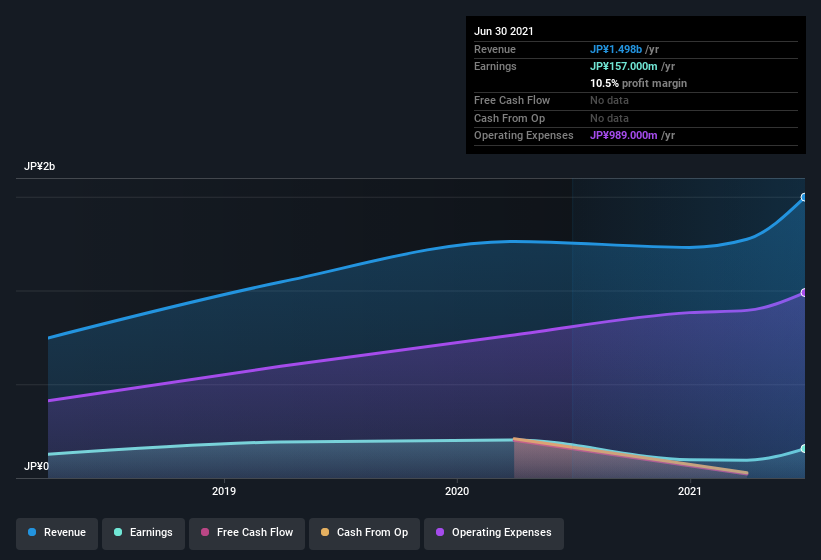Click the JP¥0 y-axis label
Image resolution: width=821 pixels, height=560 pixels.
(36, 466)
